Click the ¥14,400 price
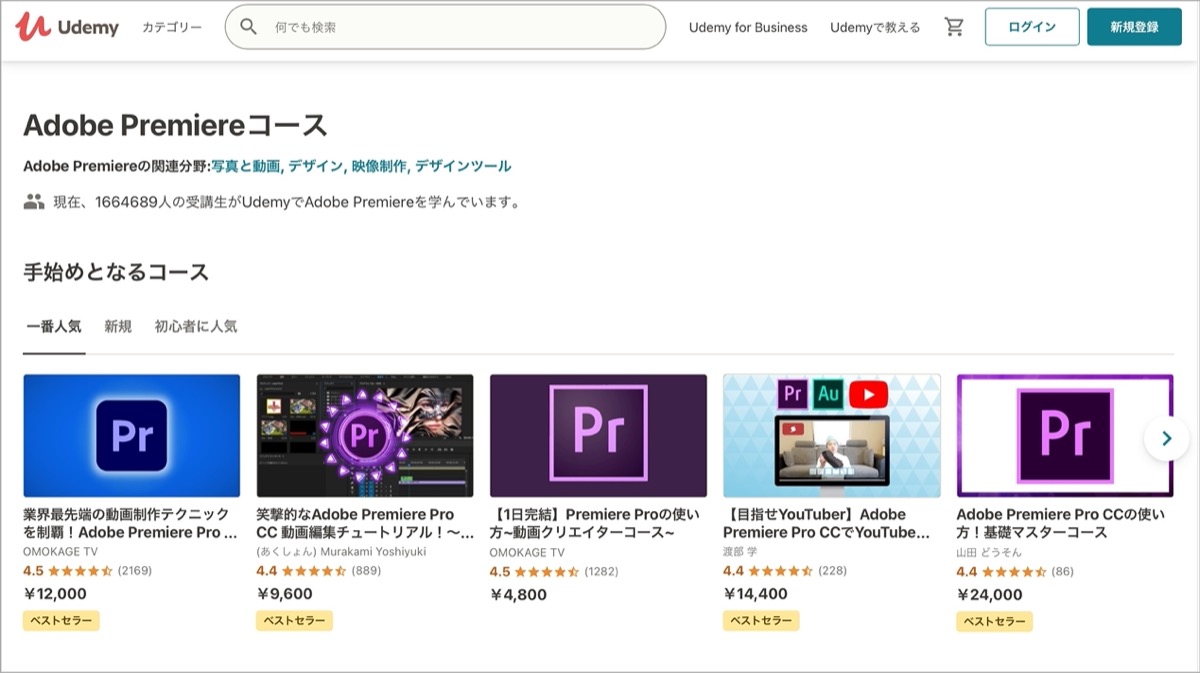 coord(755,594)
